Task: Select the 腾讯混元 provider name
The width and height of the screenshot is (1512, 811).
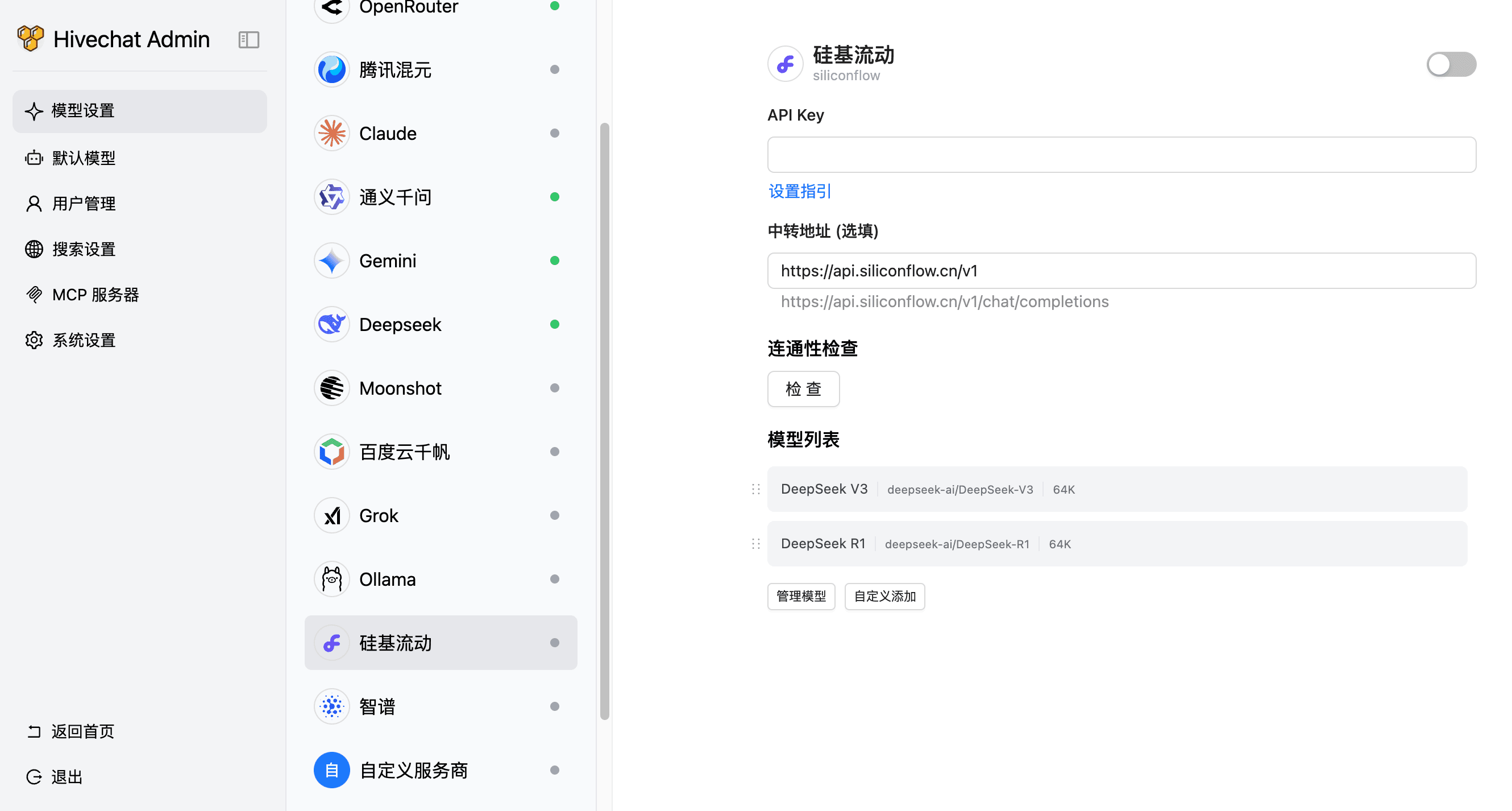Action: [x=396, y=70]
